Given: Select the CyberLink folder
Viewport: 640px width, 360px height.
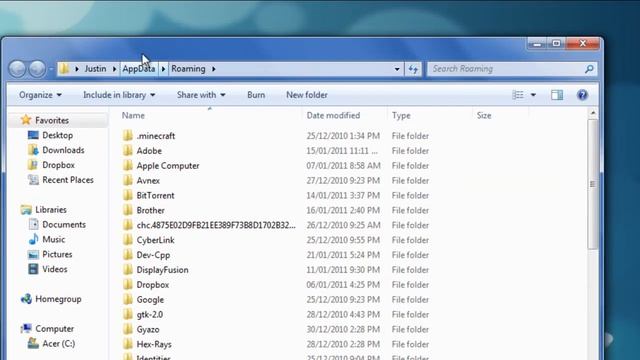Looking at the screenshot, I should [156, 240].
